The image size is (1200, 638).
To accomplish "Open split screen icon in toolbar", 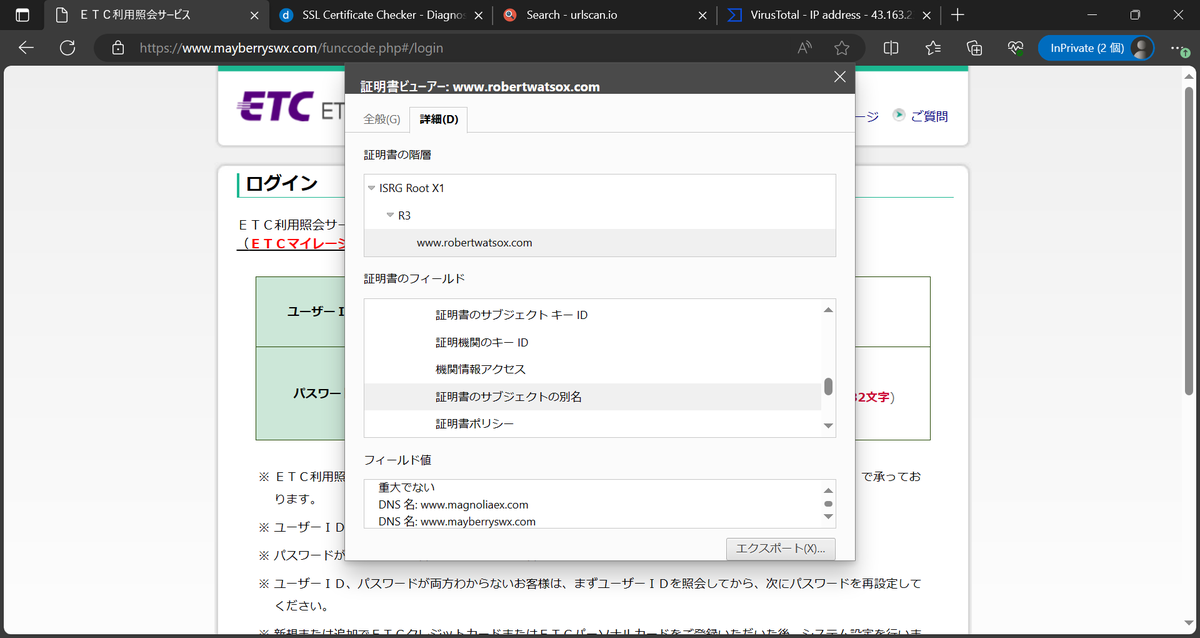I will (891, 47).
